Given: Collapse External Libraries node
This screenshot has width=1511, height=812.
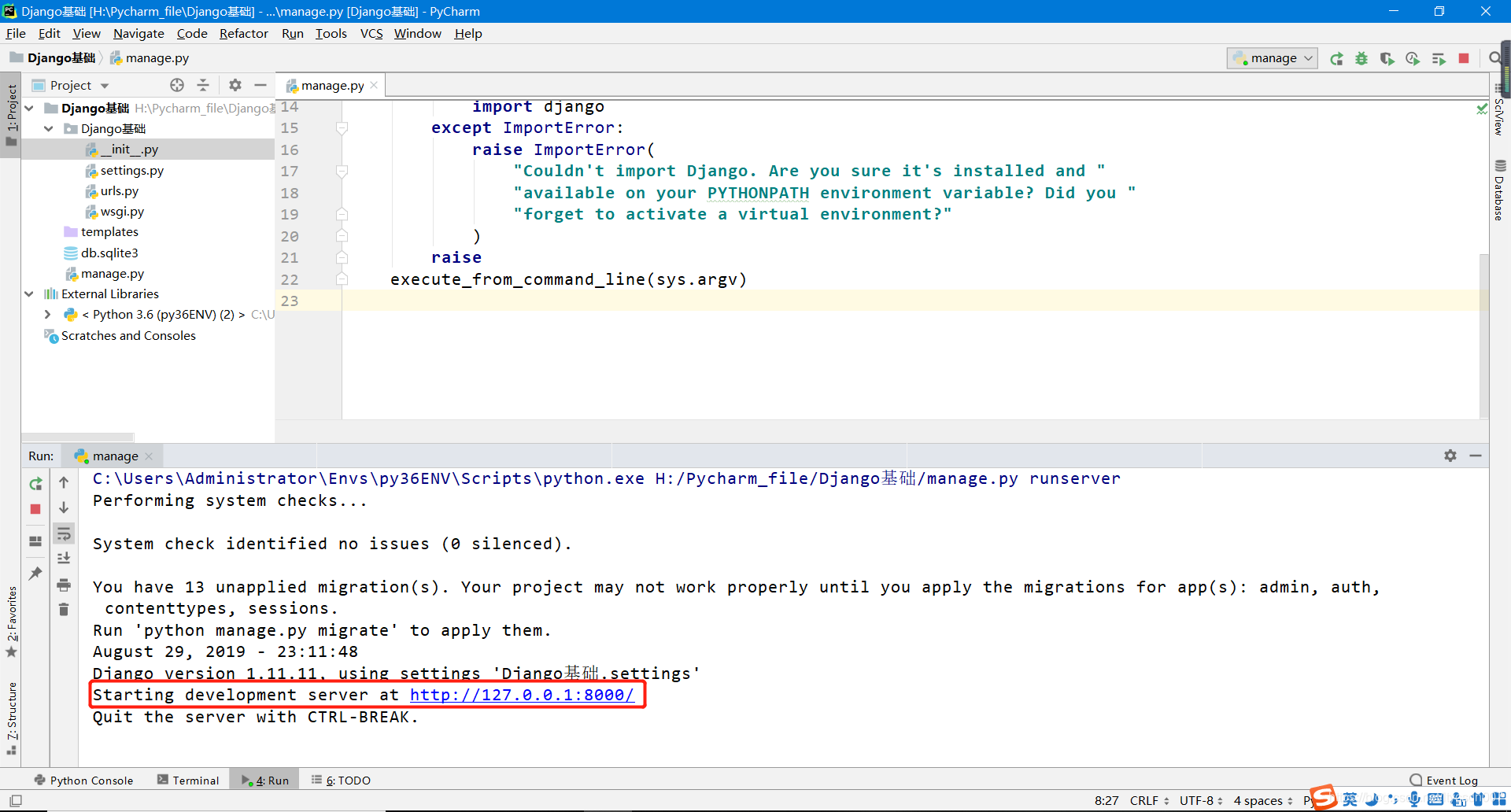Looking at the screenshot, I should click(29, 293).
